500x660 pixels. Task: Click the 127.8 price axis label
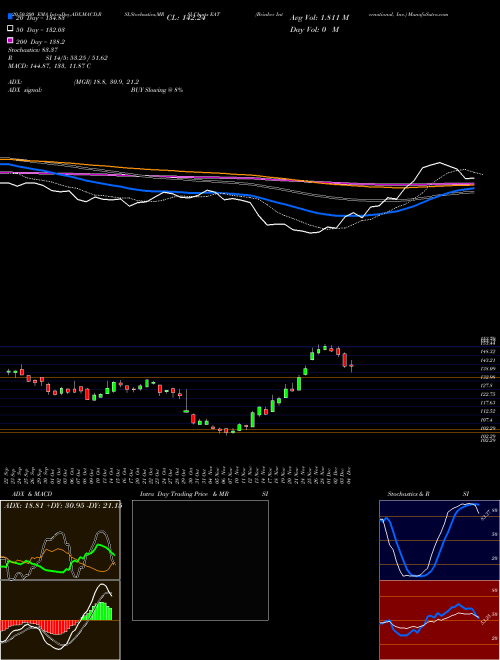487,386
